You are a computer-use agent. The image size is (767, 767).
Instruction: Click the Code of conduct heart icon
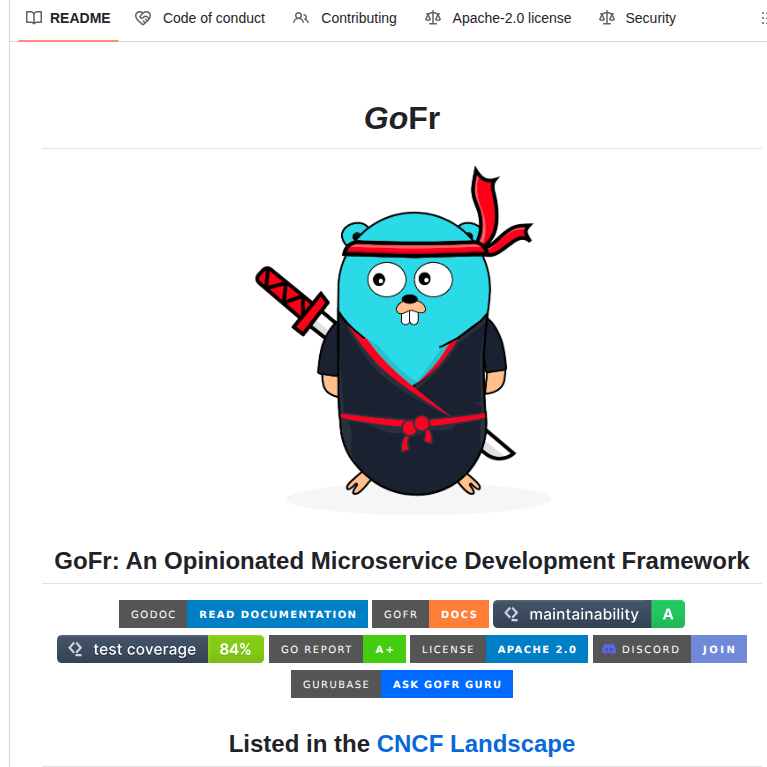point(143,18)
